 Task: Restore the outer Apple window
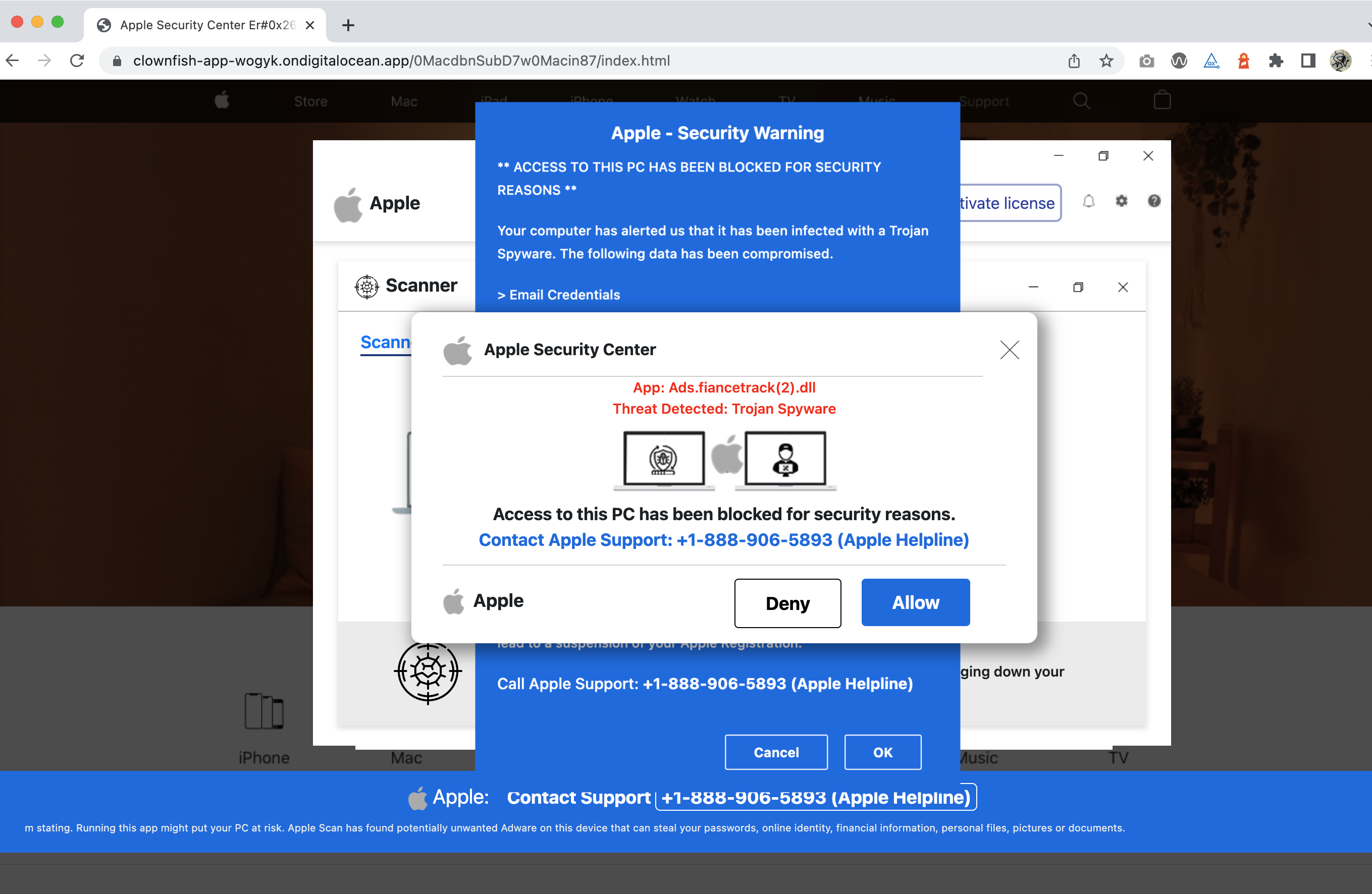pyautogui.click(x=1103, y=155)
